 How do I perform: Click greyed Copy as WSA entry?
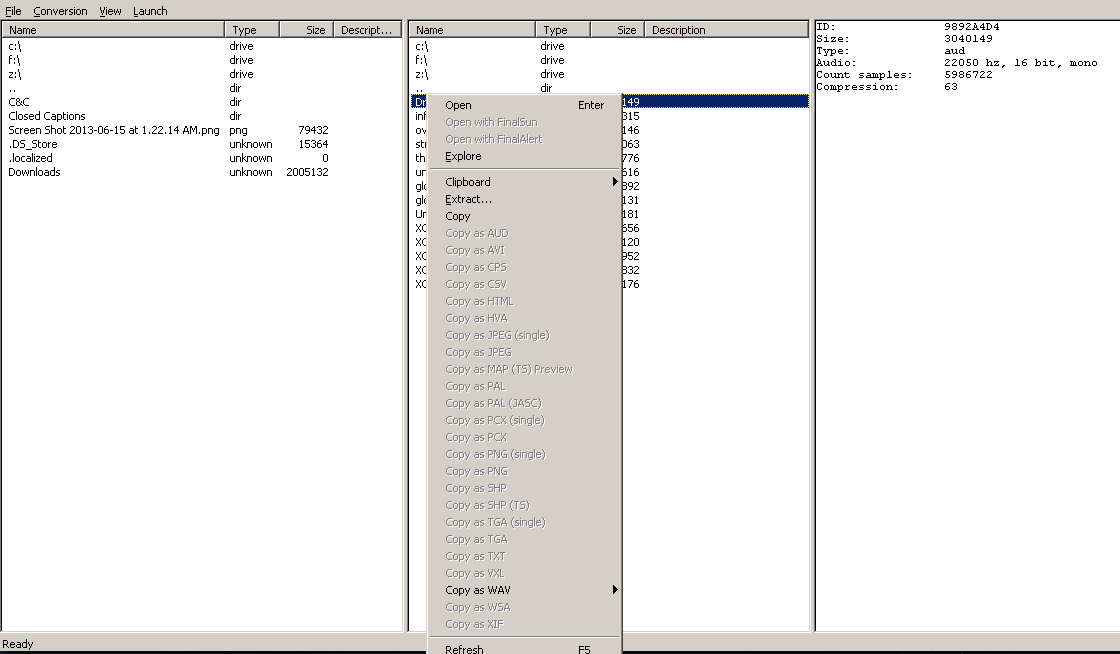tap(524, 608)
